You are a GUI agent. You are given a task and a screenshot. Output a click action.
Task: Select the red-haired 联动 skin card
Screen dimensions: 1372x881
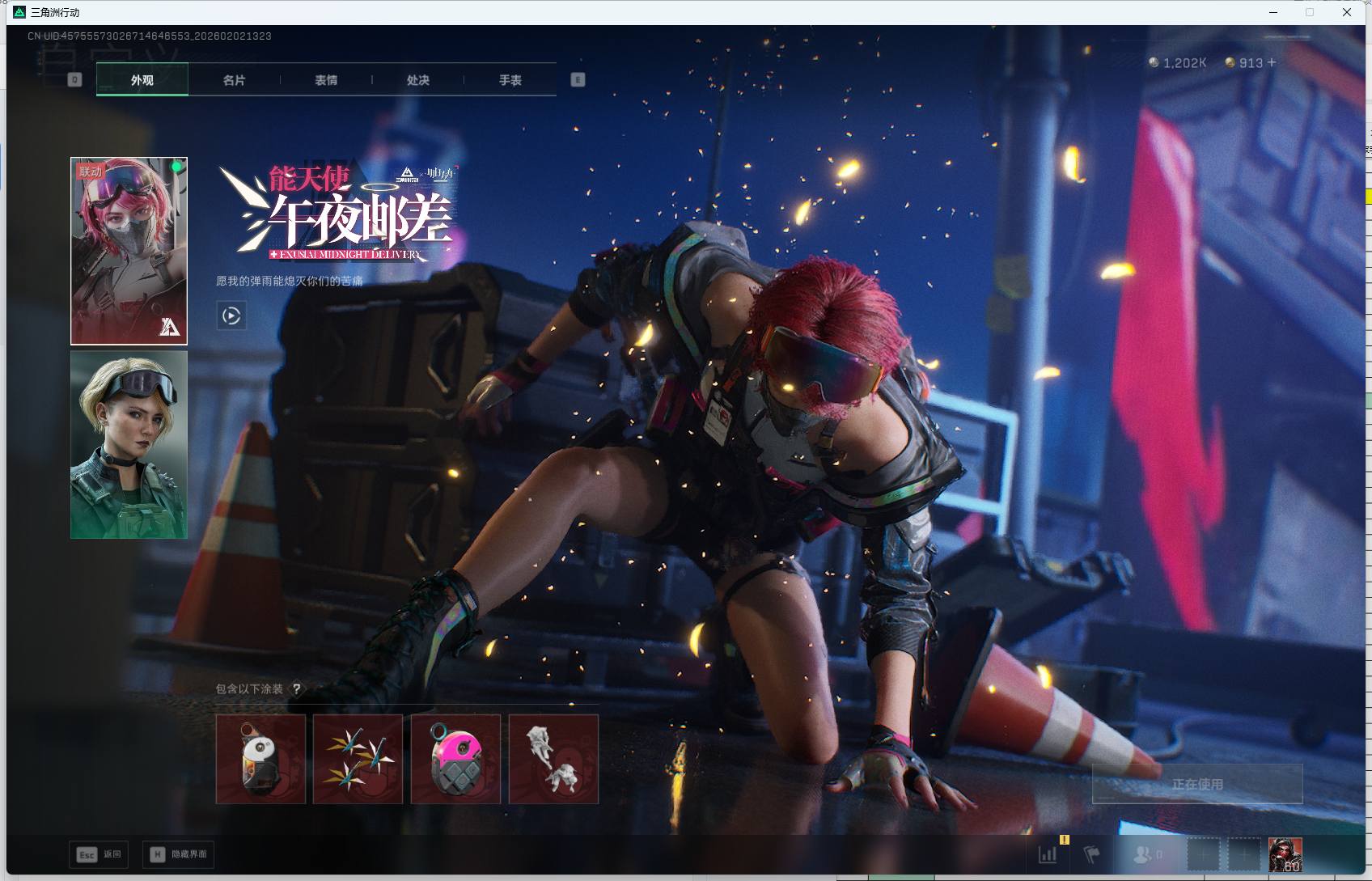129,251
